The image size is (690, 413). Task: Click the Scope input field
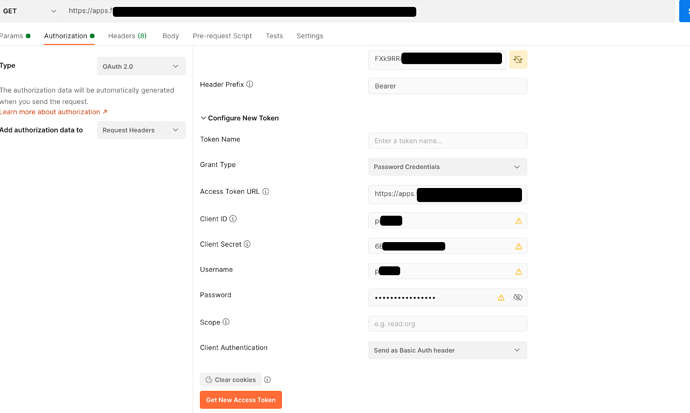pos(448,324)
